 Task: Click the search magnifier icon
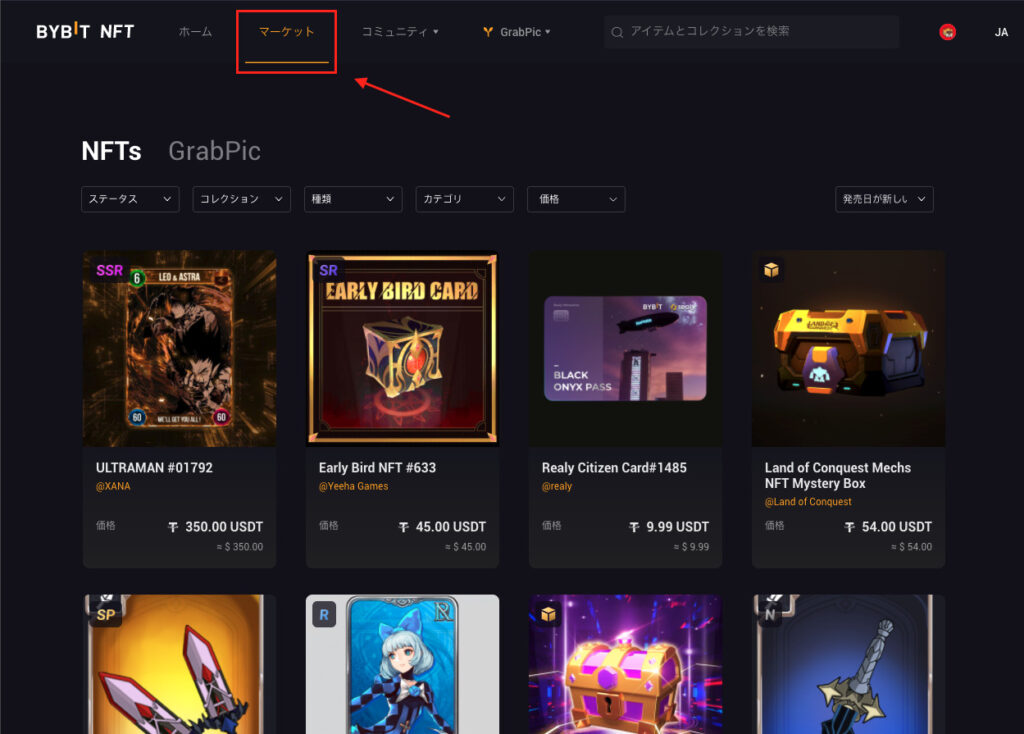[x=616, y=32]
